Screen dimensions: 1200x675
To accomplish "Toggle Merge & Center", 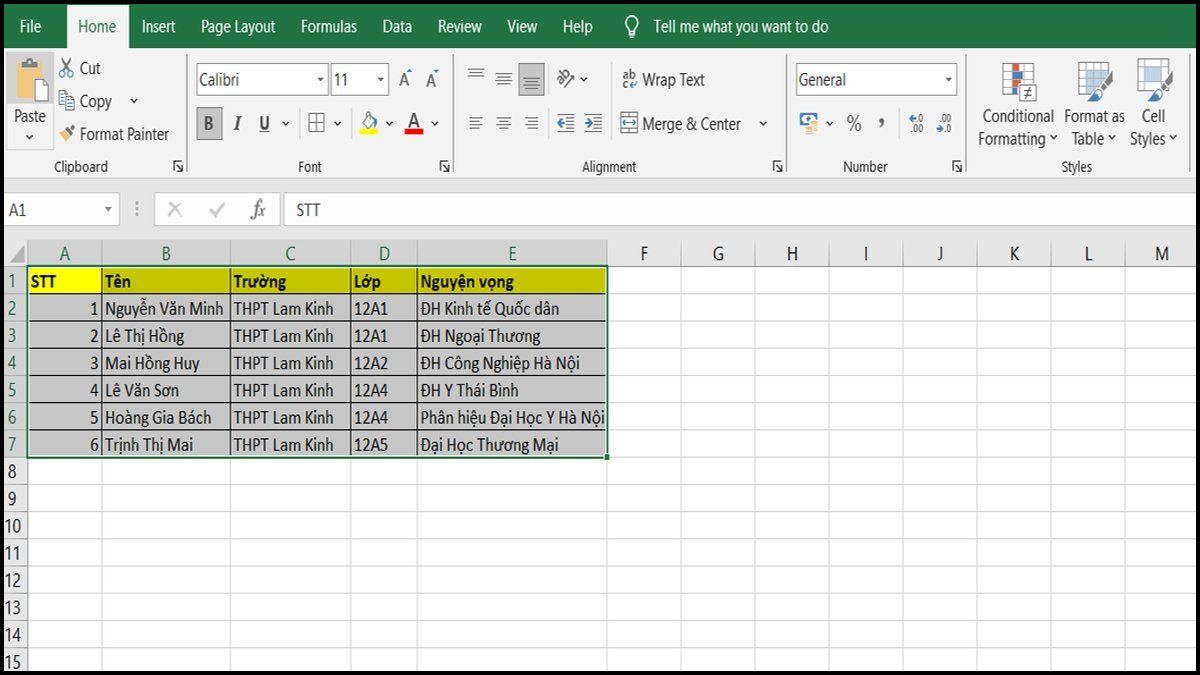I will click(681, 124).
